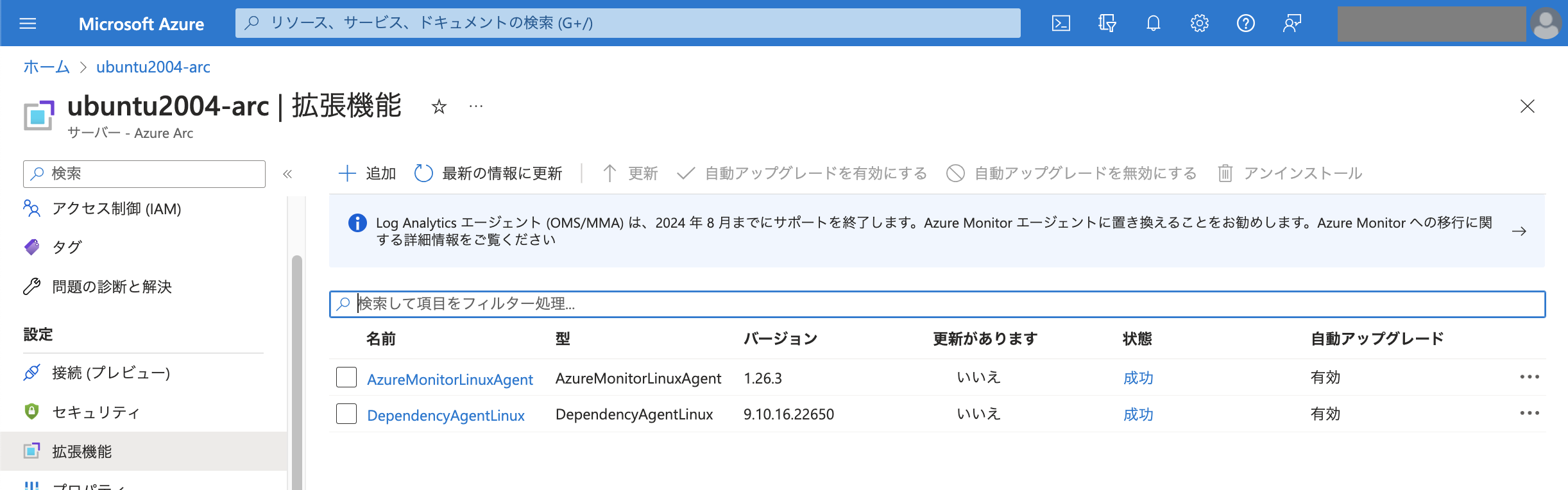Click the 有効 value in the AzureMonitorLinuxAgent row

point(1325,377)
